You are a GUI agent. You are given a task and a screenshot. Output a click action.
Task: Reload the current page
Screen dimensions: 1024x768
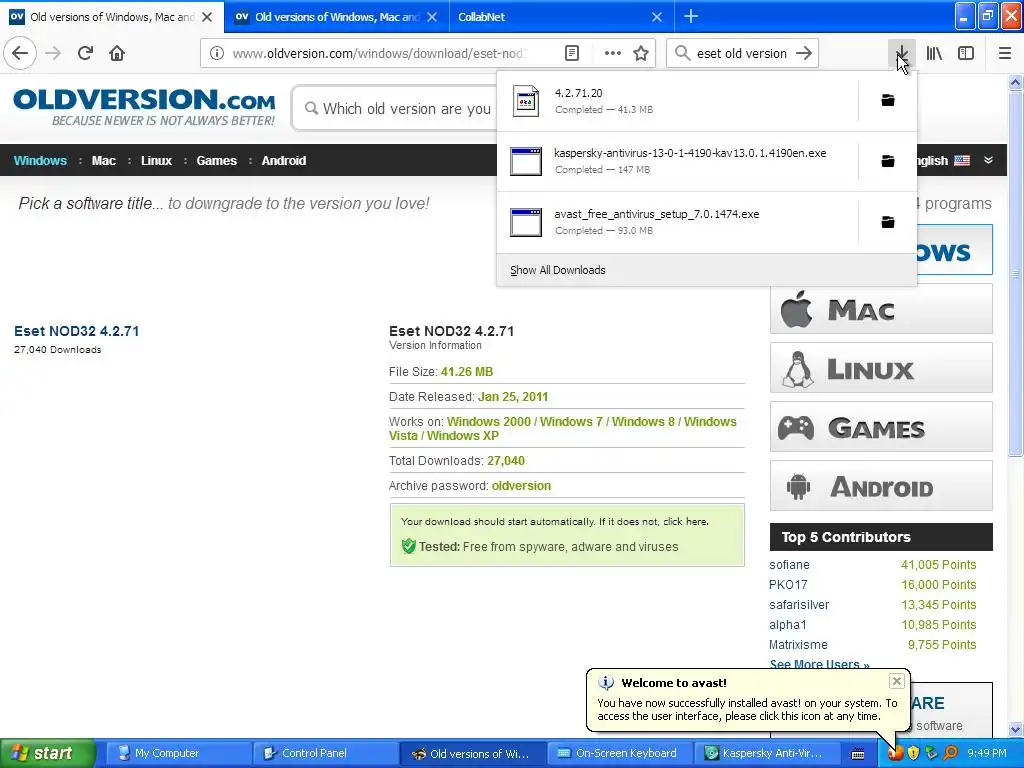(85, 53)
